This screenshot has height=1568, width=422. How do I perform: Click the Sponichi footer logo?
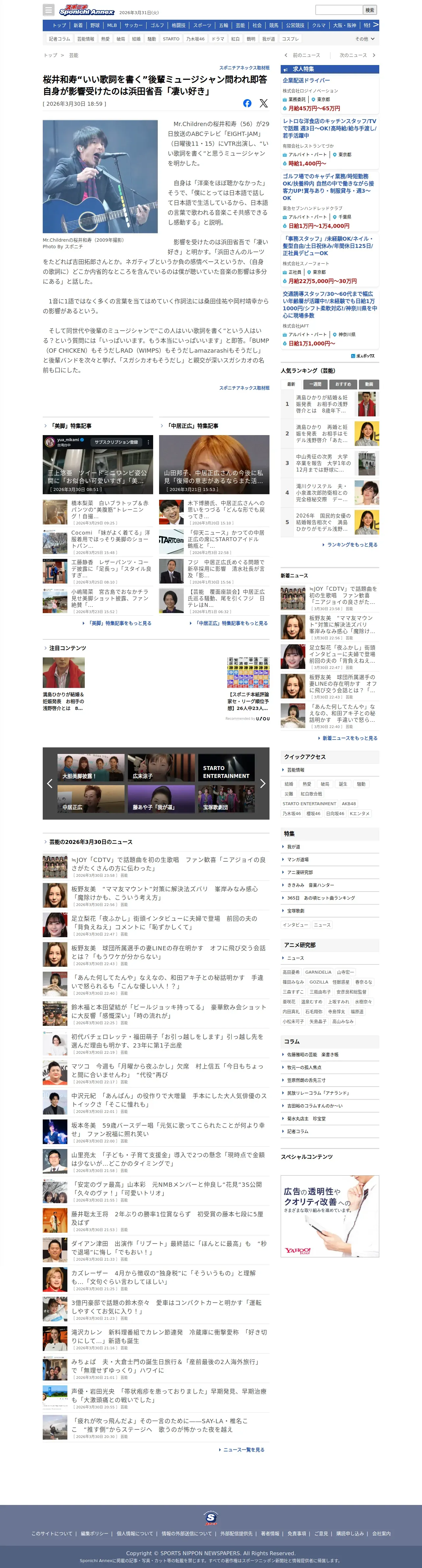pyautogui.click(x=211, y=1517)
